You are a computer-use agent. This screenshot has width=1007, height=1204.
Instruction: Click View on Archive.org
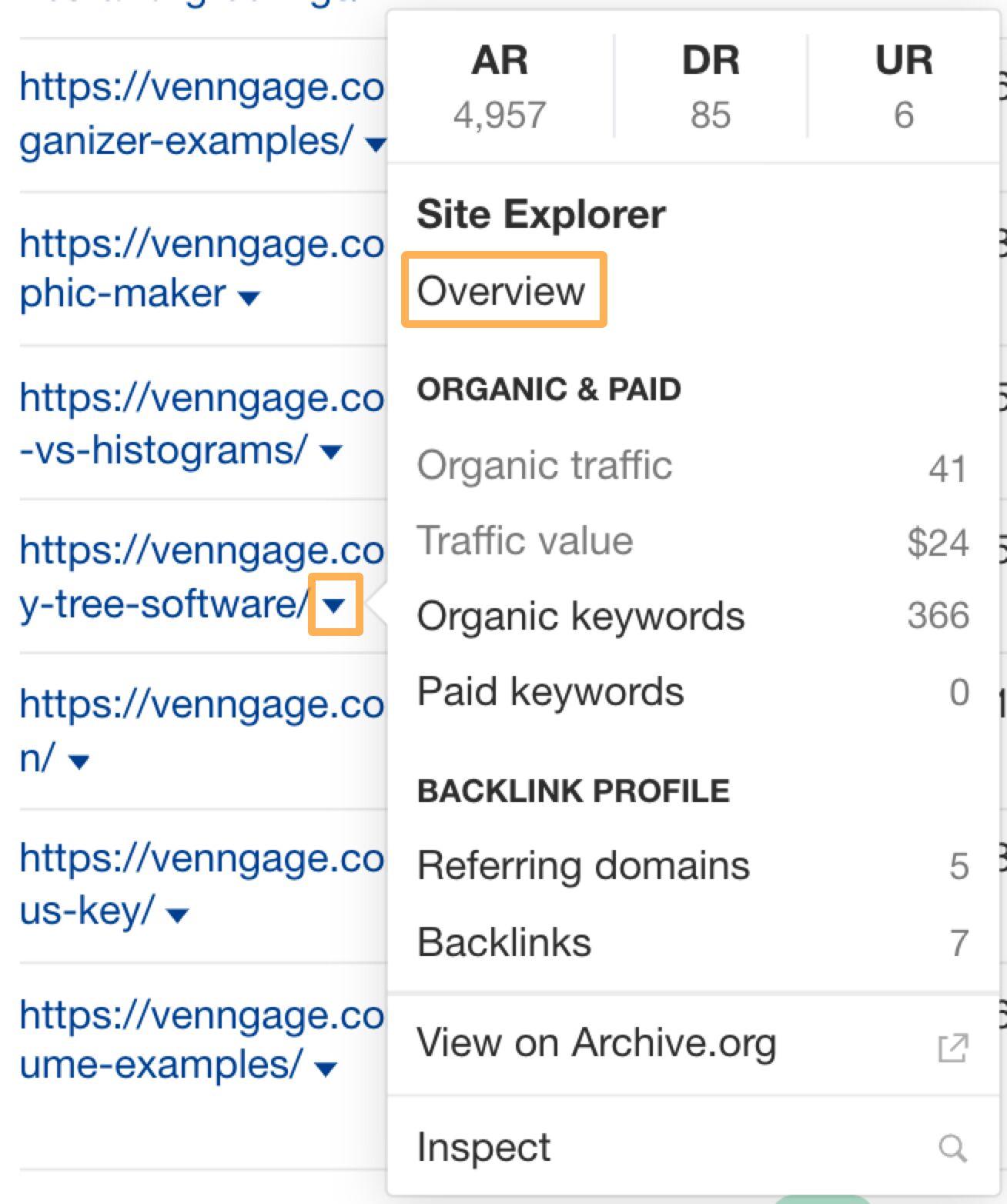pos(597,1042)
